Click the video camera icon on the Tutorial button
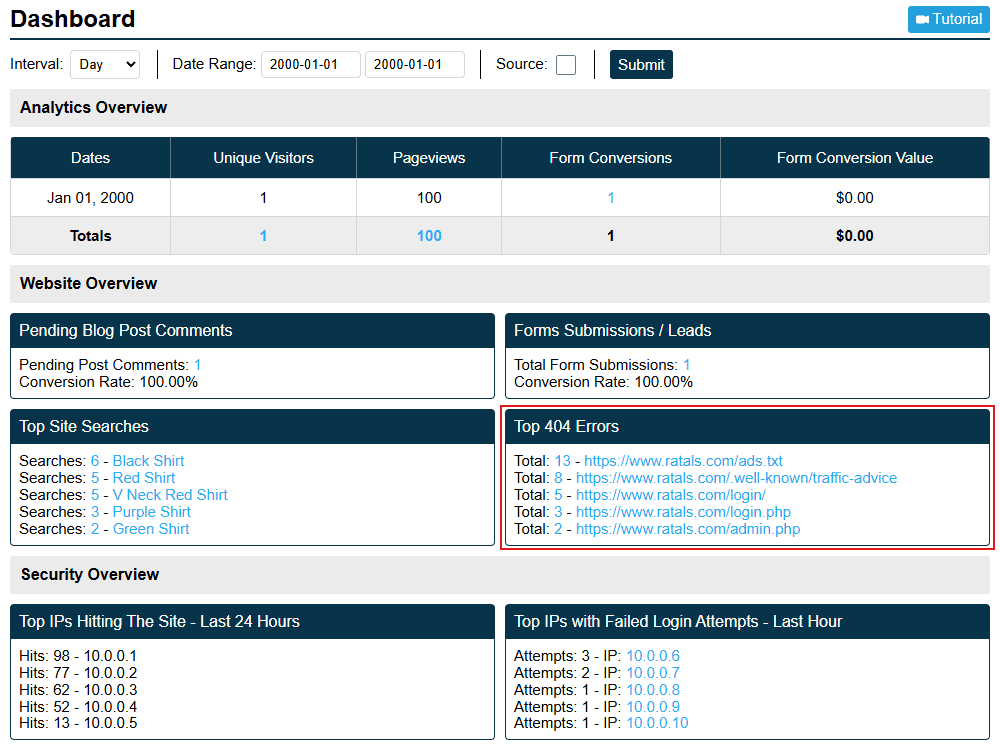 922,20
